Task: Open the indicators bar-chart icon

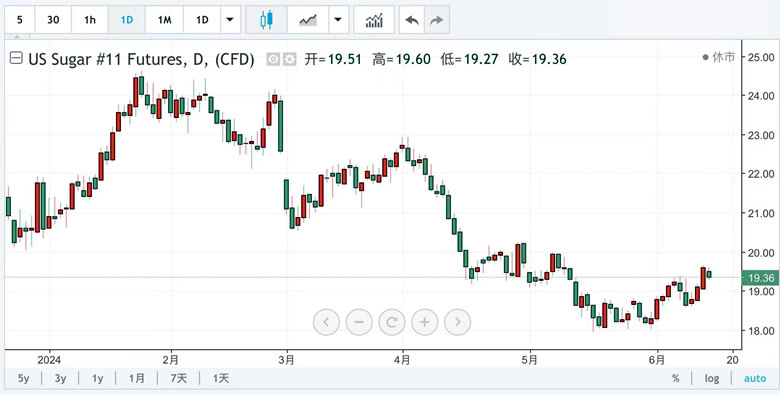Action: click(x=374, y=20)
